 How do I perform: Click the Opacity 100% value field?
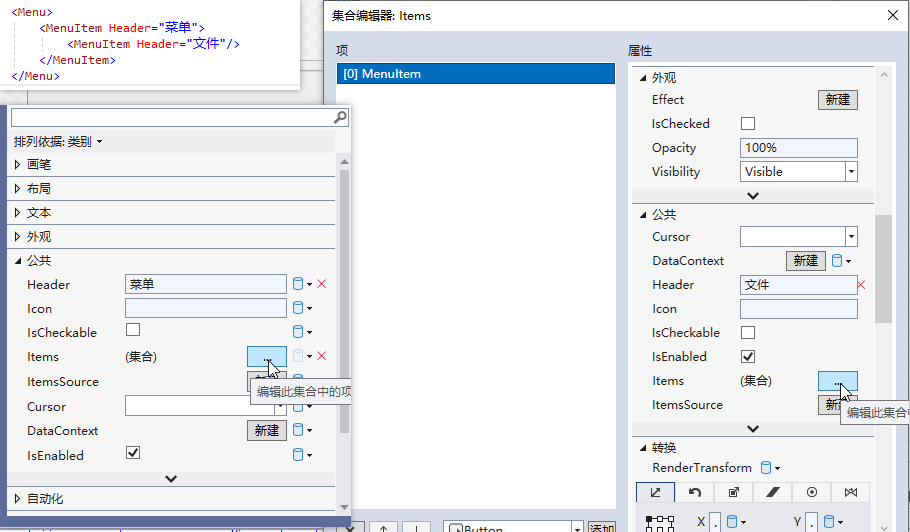(x=798, y=148)
